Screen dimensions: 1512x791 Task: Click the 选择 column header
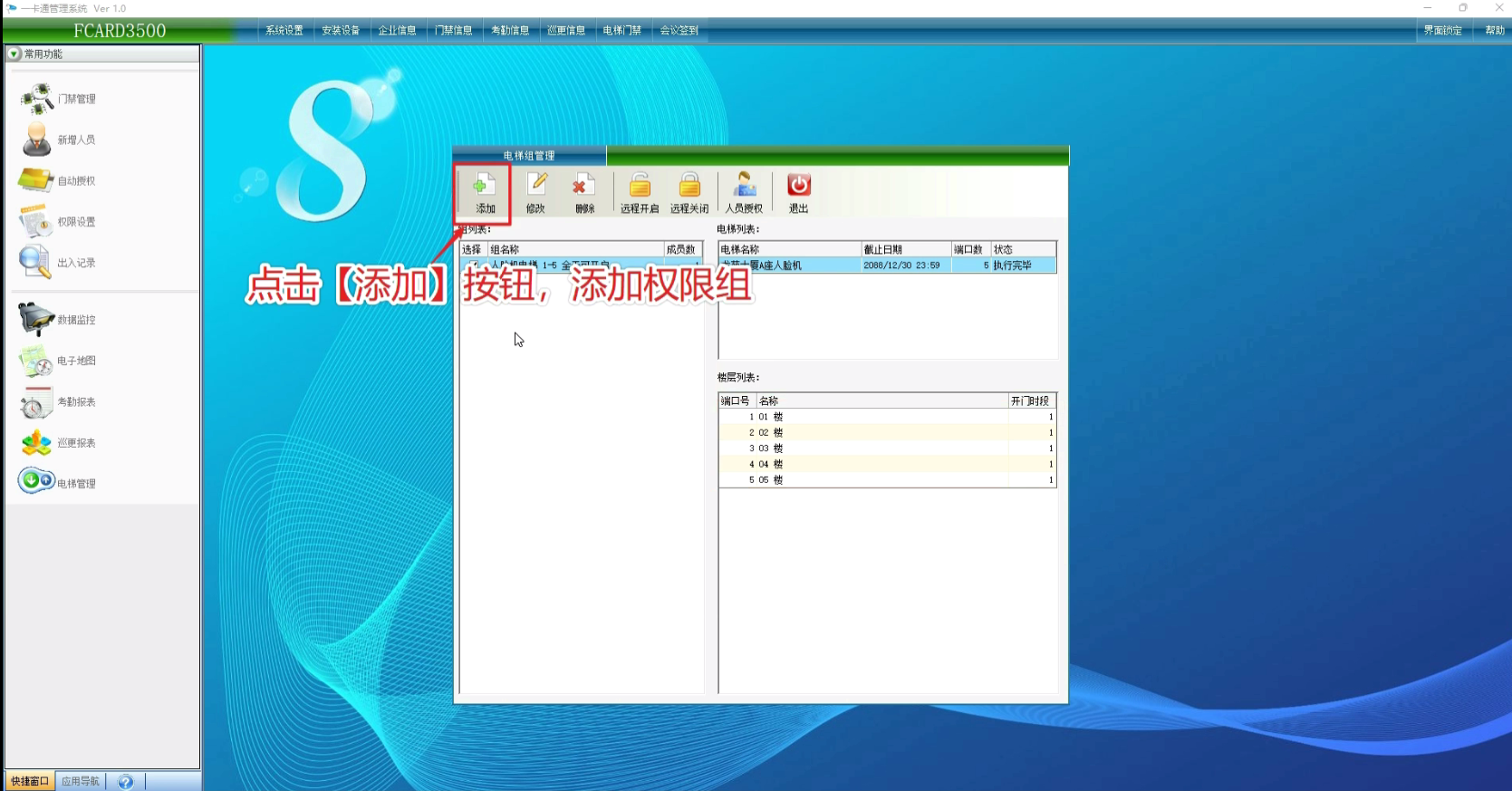coord(474,249)
